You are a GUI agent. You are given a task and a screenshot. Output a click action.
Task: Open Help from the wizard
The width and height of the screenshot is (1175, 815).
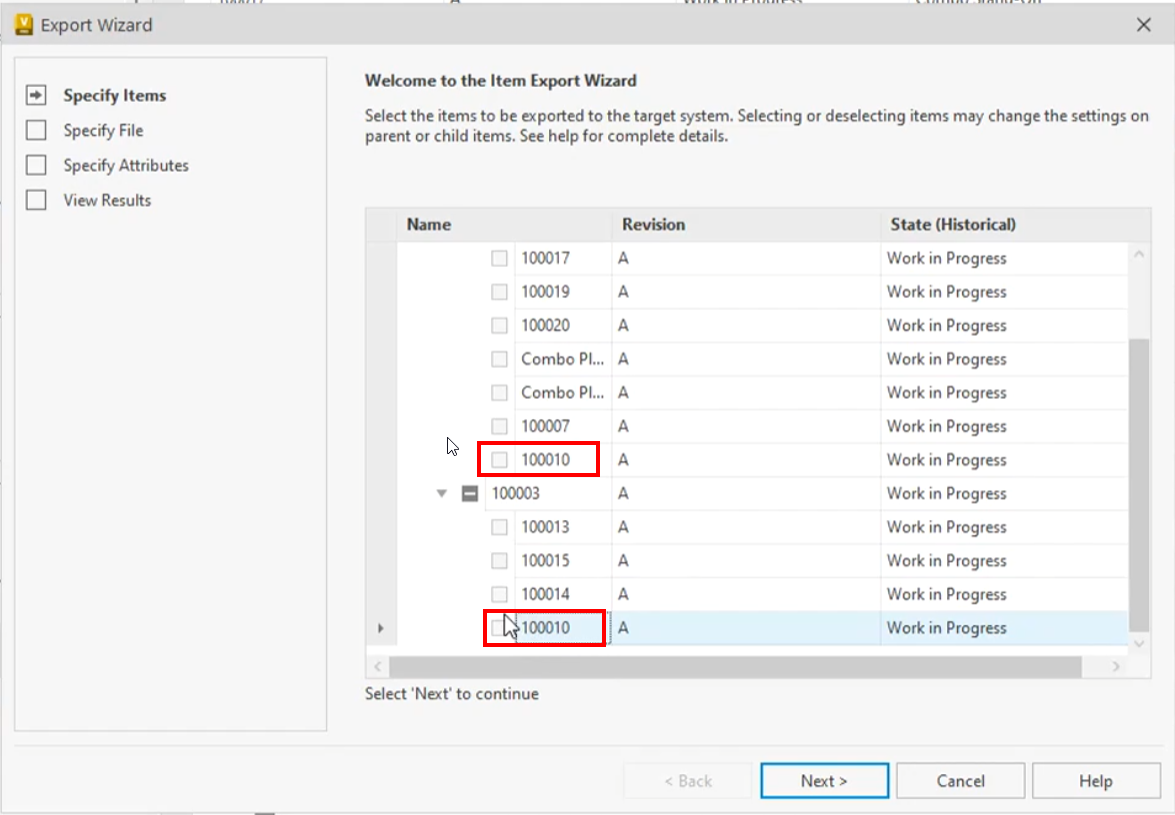[1096, 780]
